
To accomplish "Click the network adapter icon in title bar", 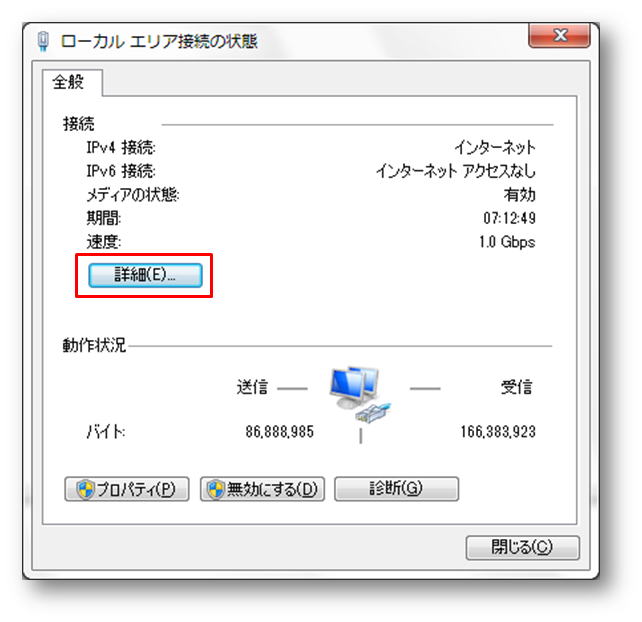I will coord(43,41).
